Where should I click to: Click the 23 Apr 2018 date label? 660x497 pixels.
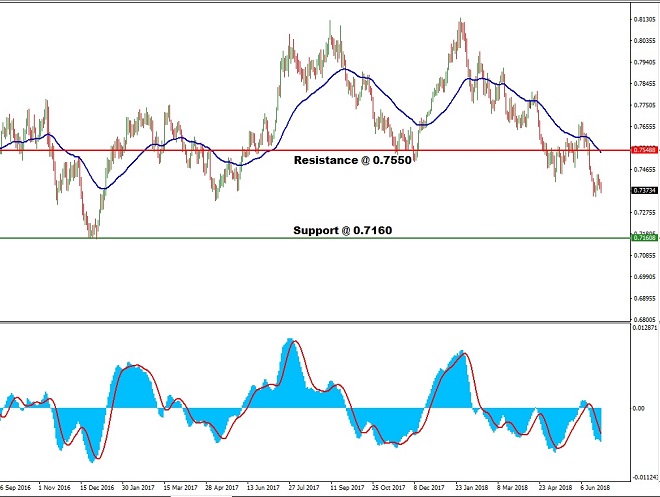555,488
